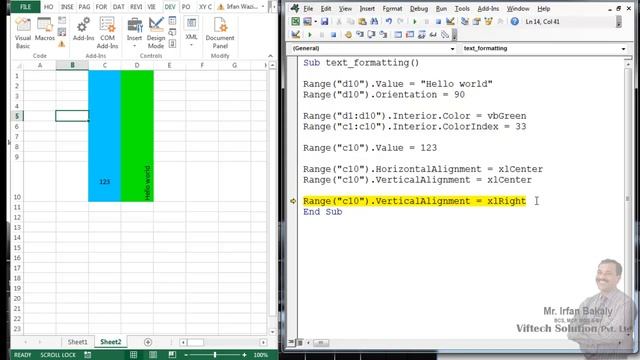Viewport: 640px width, 360px height.
Task: Open the Properties Window icon in VBA
Action: (476, 22)
